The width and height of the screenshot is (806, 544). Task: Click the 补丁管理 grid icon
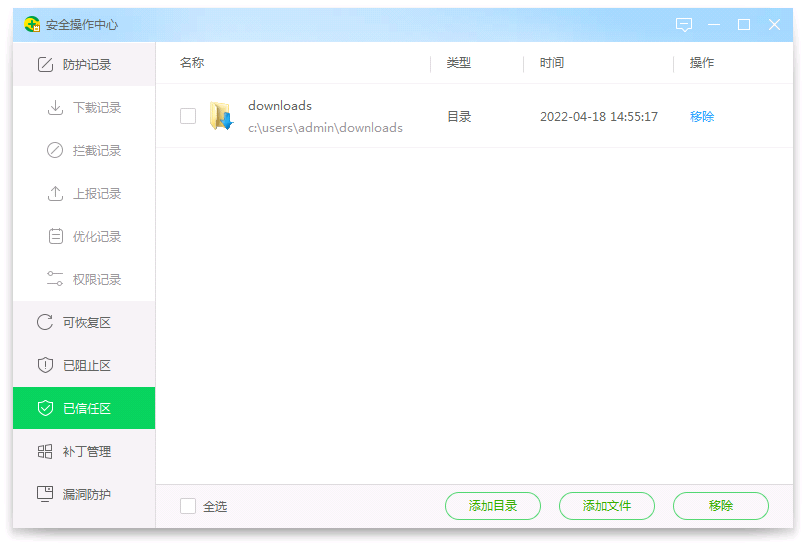click(45, 451)
